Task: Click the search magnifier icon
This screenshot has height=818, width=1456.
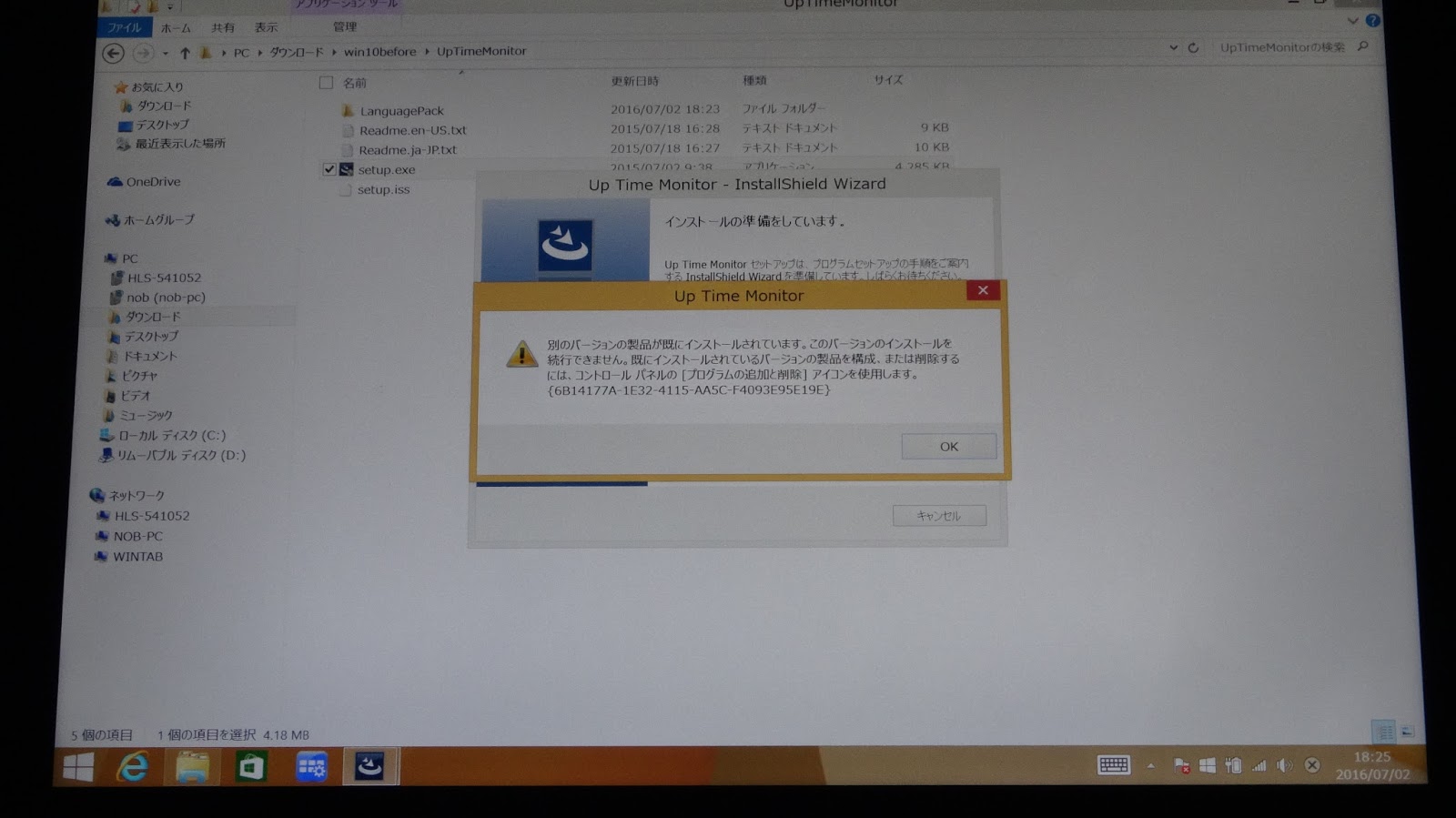Action: 1362,46
